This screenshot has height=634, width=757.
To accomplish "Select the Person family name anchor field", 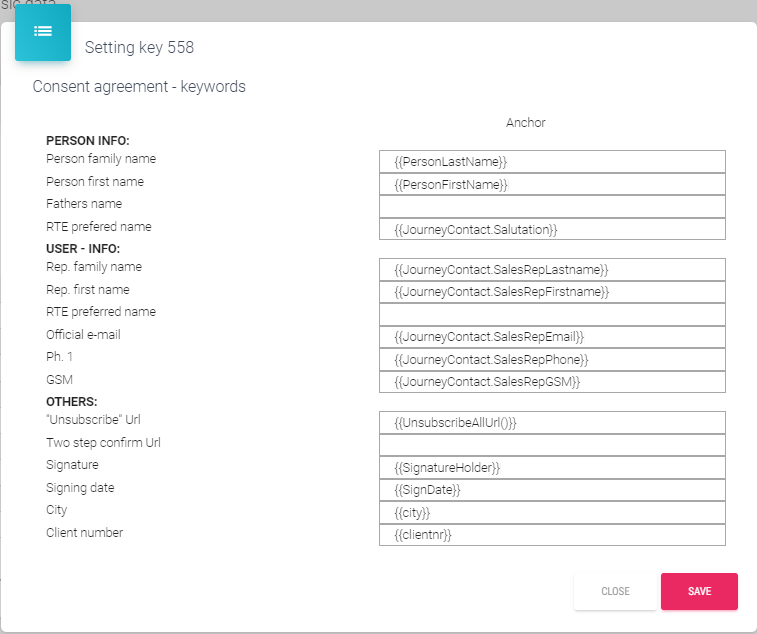I will point(552,161).
